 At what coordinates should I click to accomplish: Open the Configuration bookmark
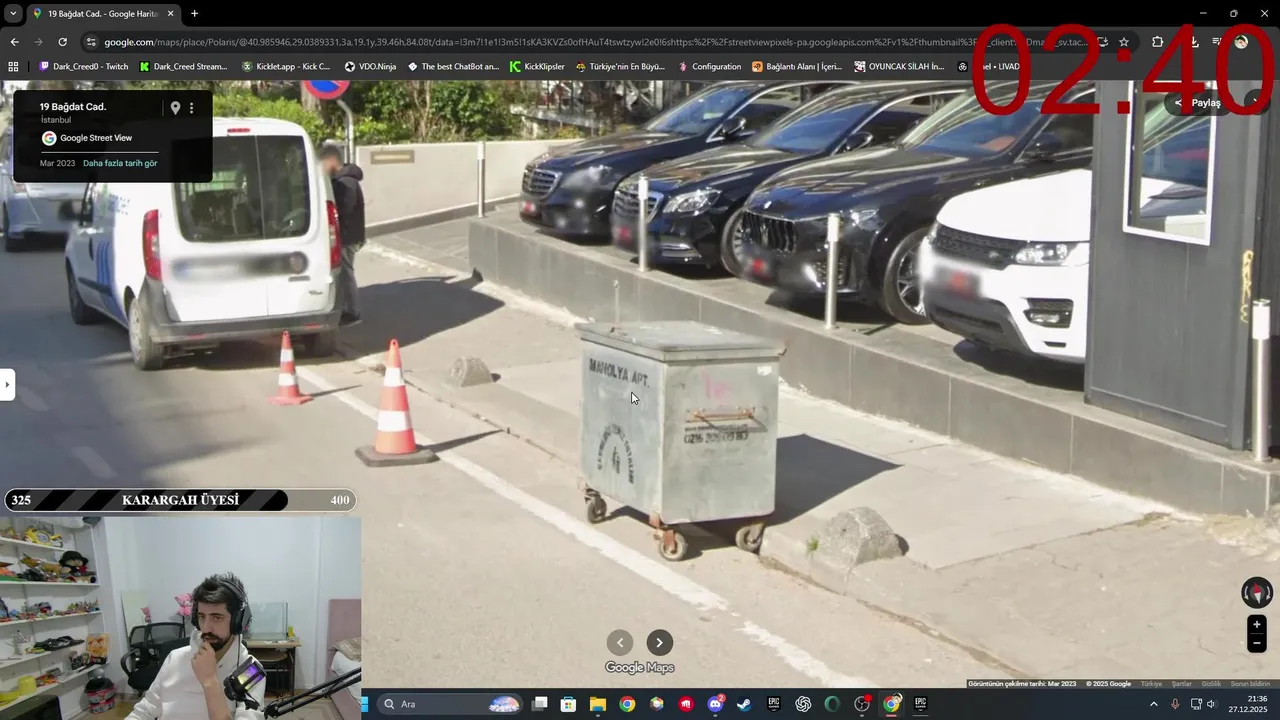[709, 66]
